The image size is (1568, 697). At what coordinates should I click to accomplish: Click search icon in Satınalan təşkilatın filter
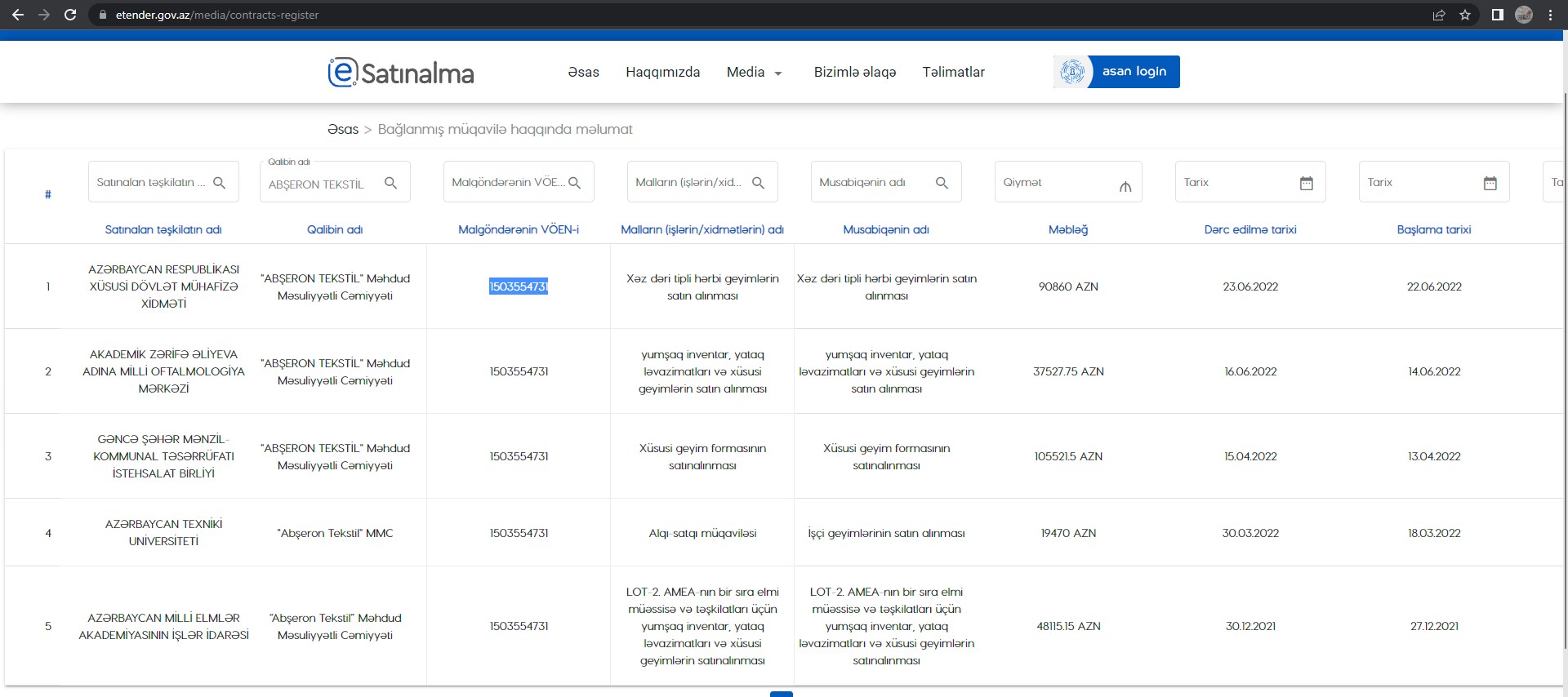[x=219, y=183]
